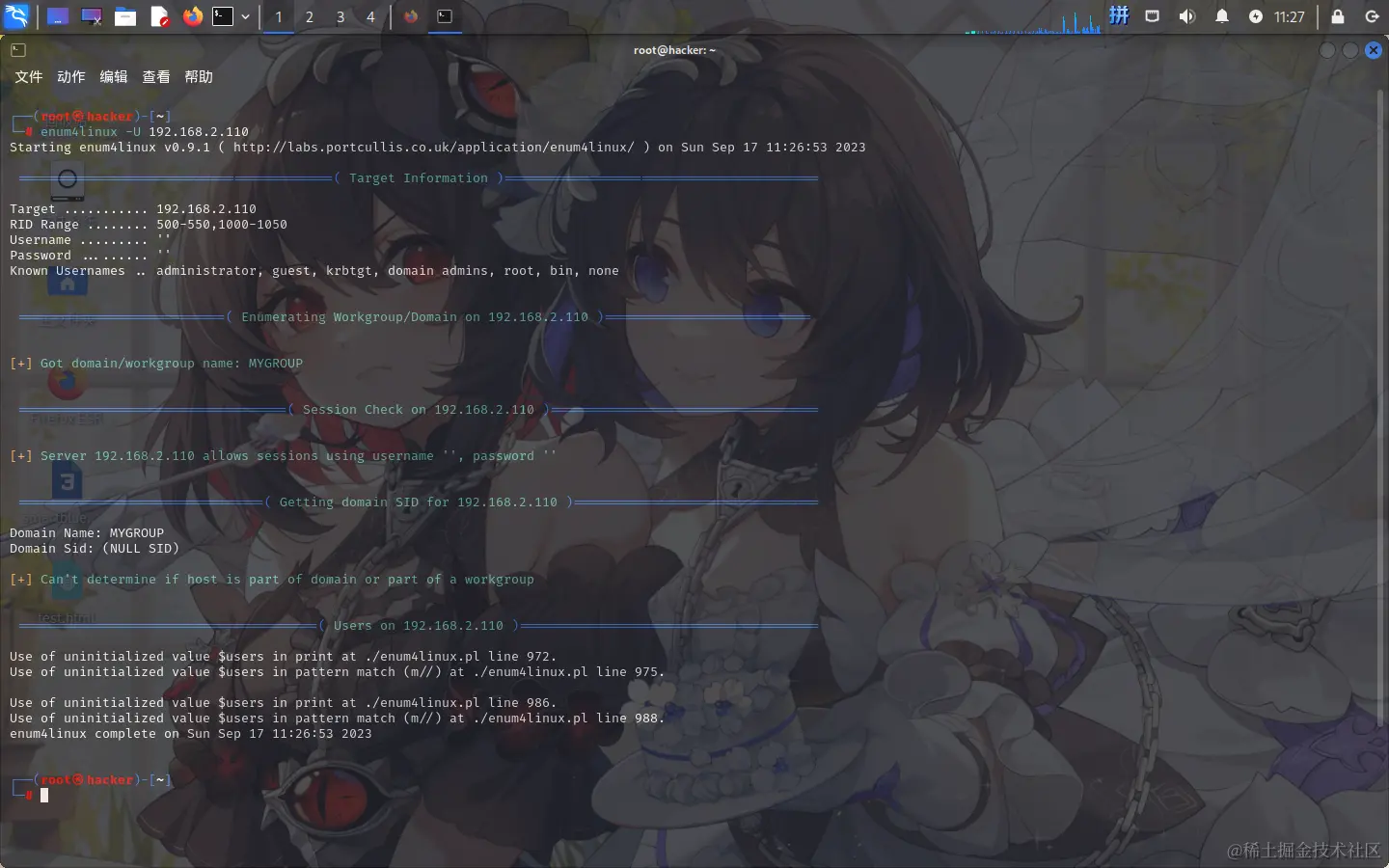The width and height of the screenshot is (1389, 868).
Task: Open the 查看 menu
Action: pos(156,77)
